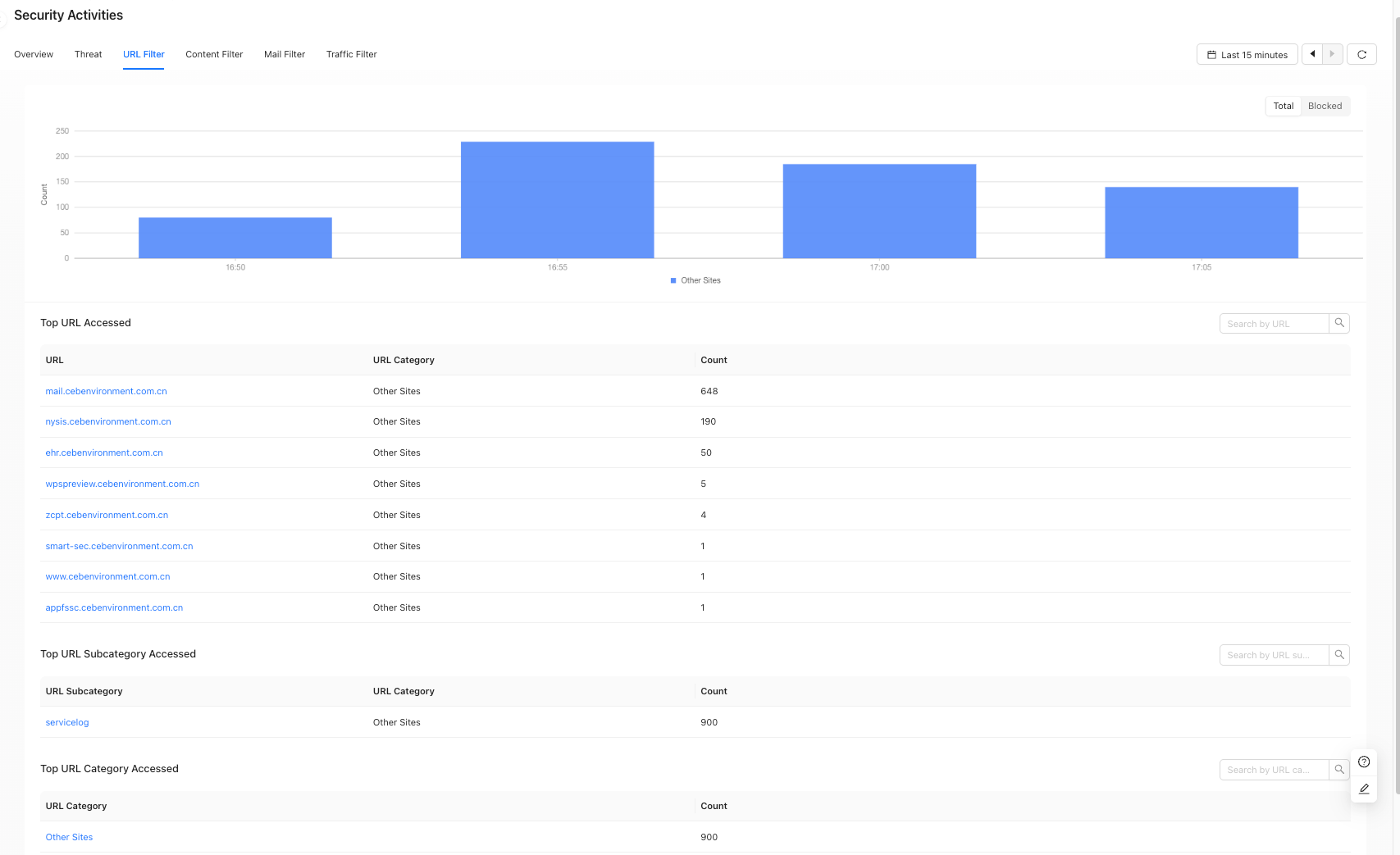The width and height of the screenshot is (1400, 855).
Task: Click count value 648
Action: [709, 391]
